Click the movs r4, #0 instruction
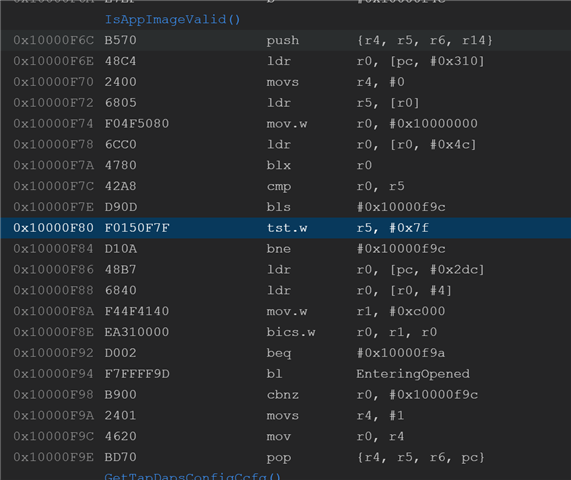 click(x=335, y=82)
